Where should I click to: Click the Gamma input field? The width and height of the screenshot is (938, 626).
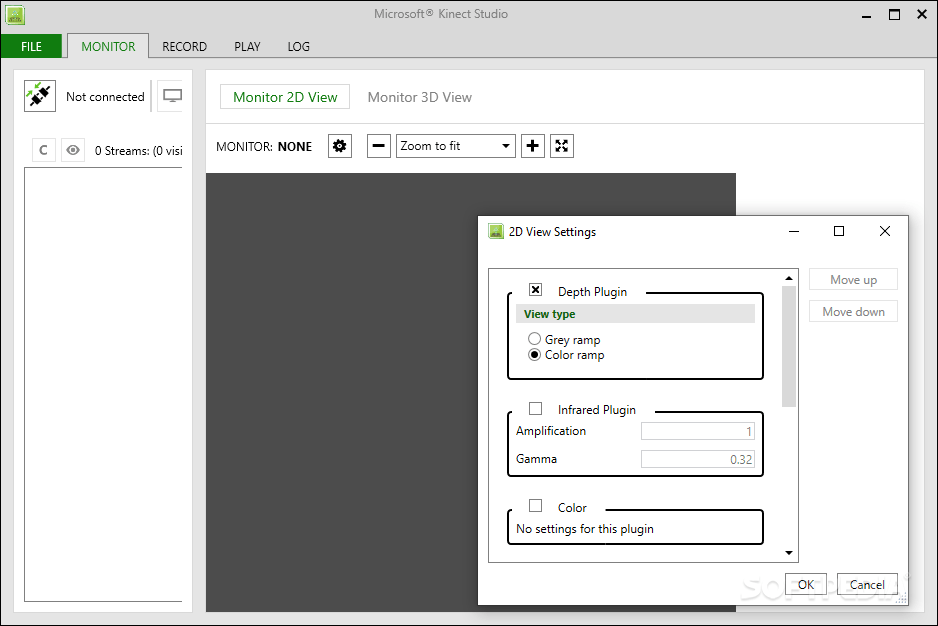pos(698,459)
